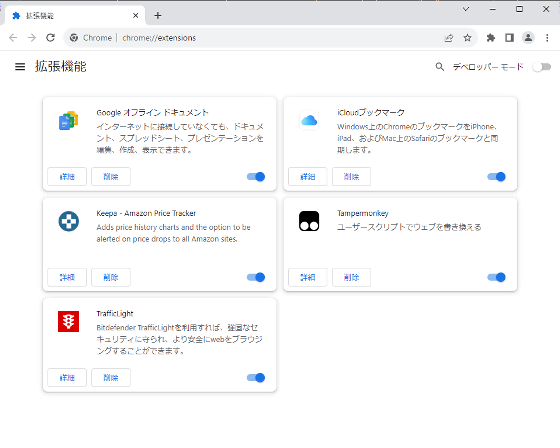Disable Google オフライン ドキュメント toggle

[x=256, y=176]
